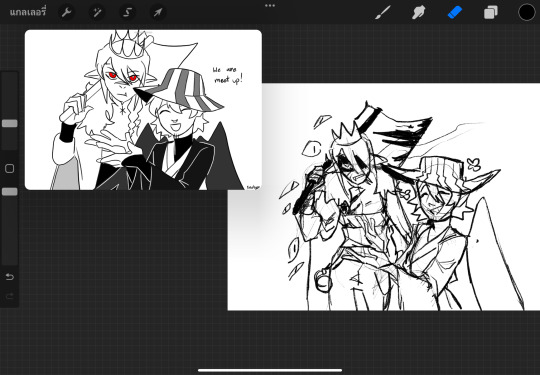Click the 'We are meet up!' text in reference
The width and height of the screenshot is (540, 375).
(x=228, y=75)
